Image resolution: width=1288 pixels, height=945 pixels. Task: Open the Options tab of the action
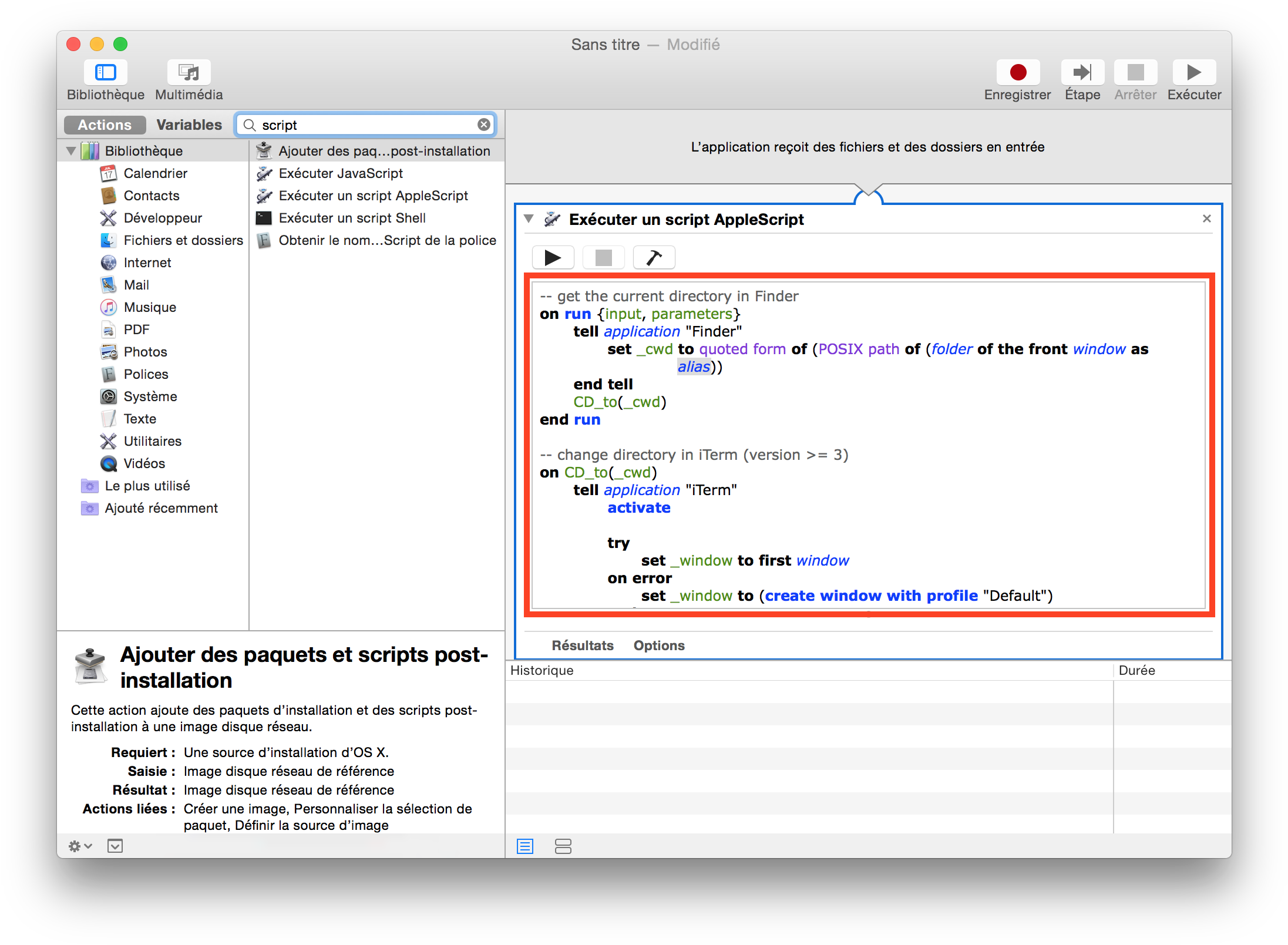pos(659,645)
